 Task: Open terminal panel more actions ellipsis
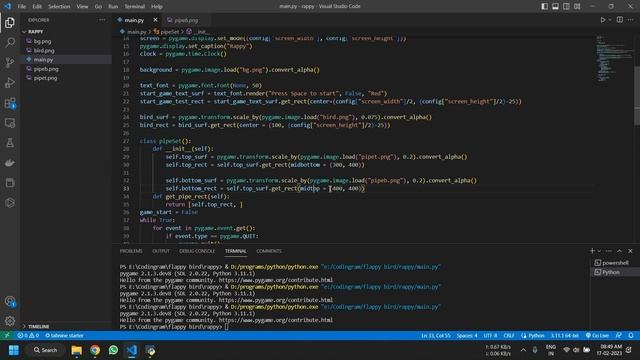tap(609, 251)
